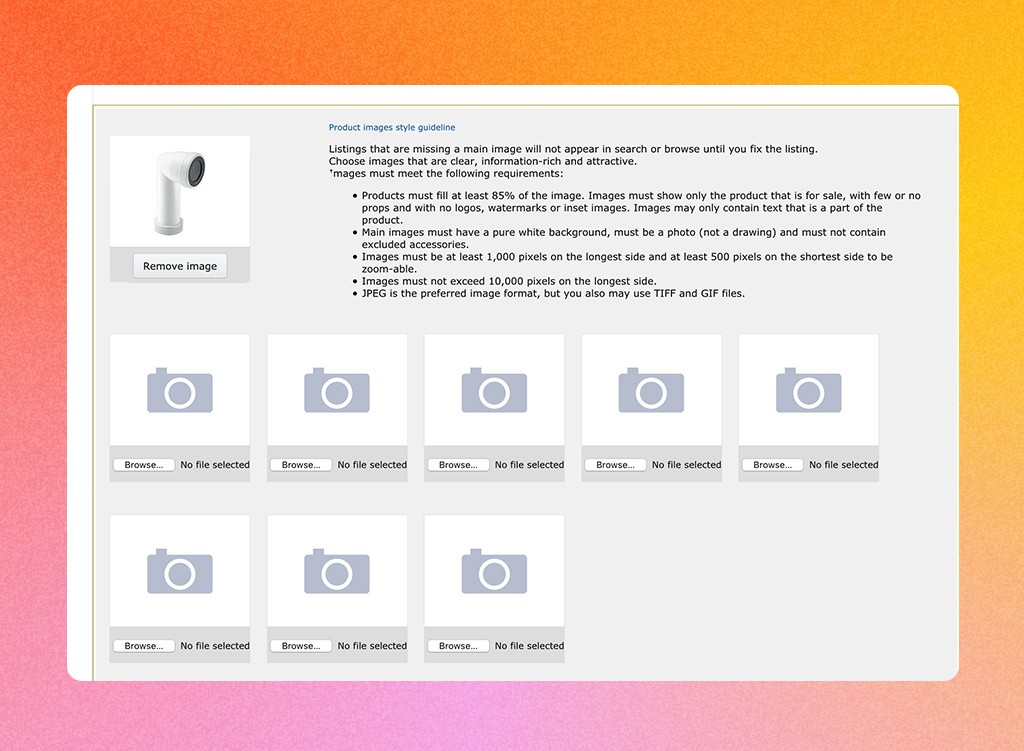Click Browse under first slot, bottom row

click(x=144, y=646)
